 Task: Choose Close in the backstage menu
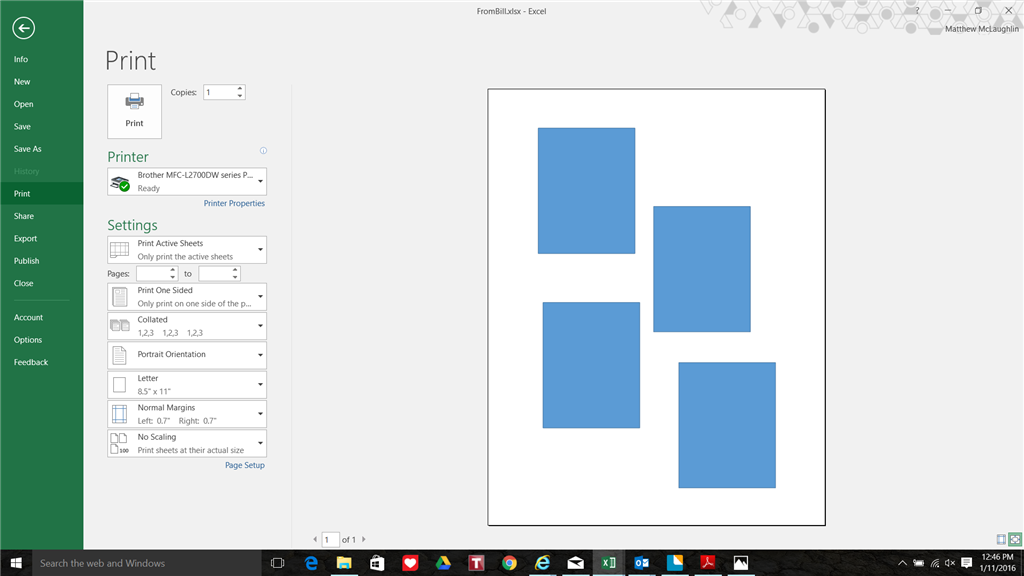42,283
